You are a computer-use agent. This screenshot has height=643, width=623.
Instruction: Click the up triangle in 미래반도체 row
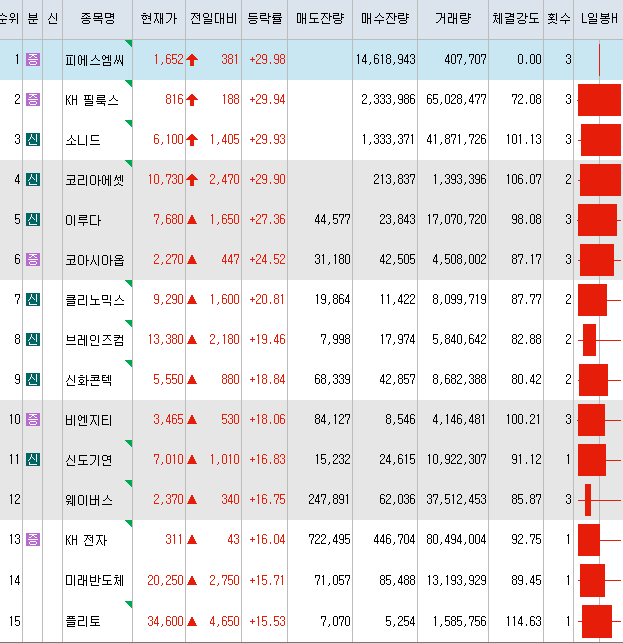(192, 580)
